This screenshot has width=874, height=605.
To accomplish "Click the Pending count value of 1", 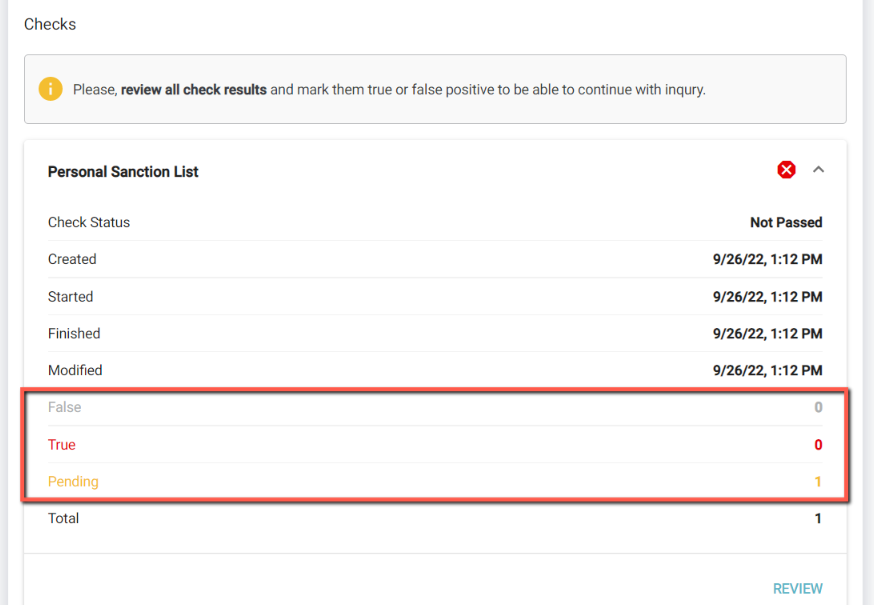I will click(818, 481).
